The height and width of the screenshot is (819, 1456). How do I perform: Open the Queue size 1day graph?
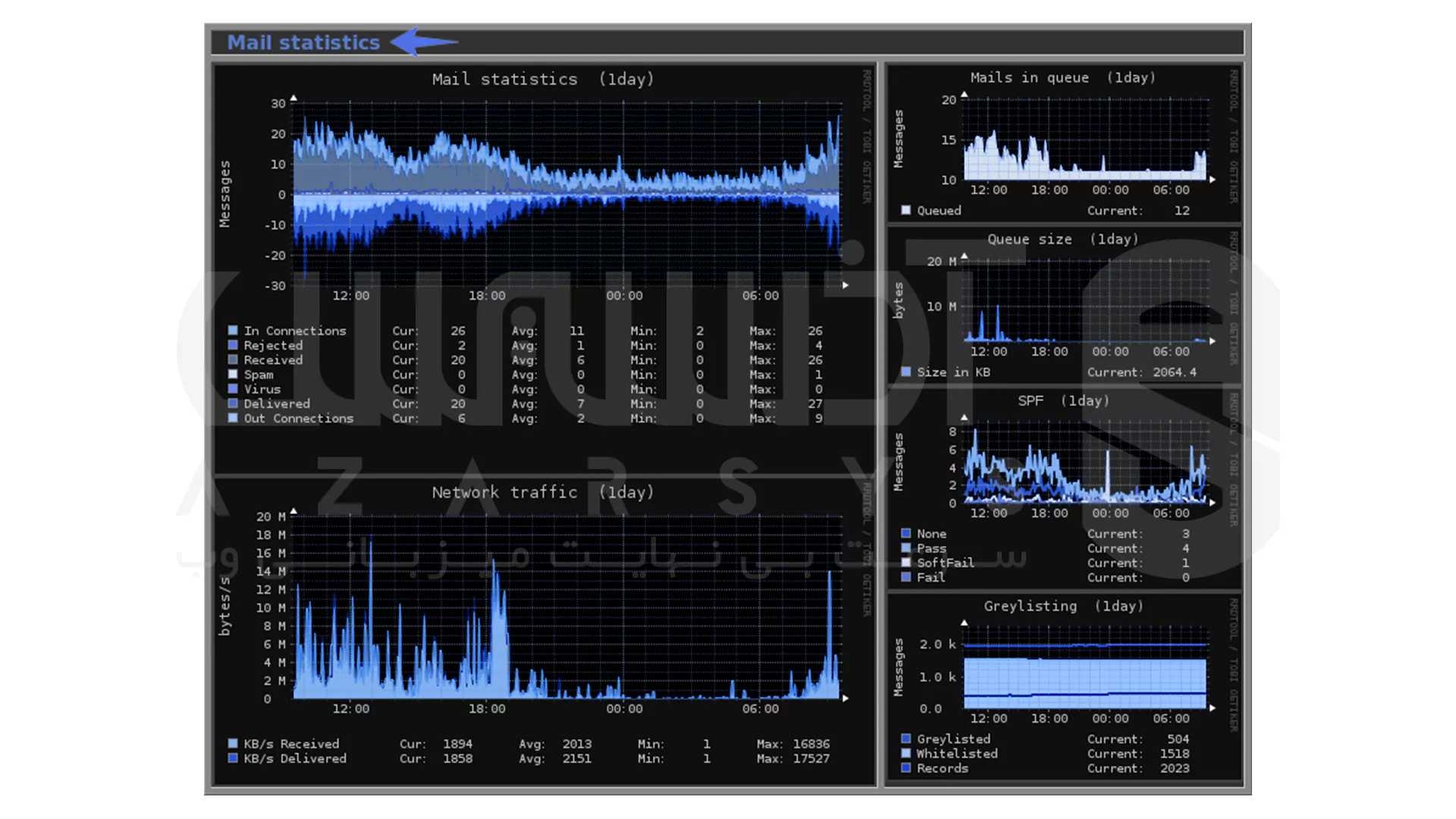[x=1064, y=305]
